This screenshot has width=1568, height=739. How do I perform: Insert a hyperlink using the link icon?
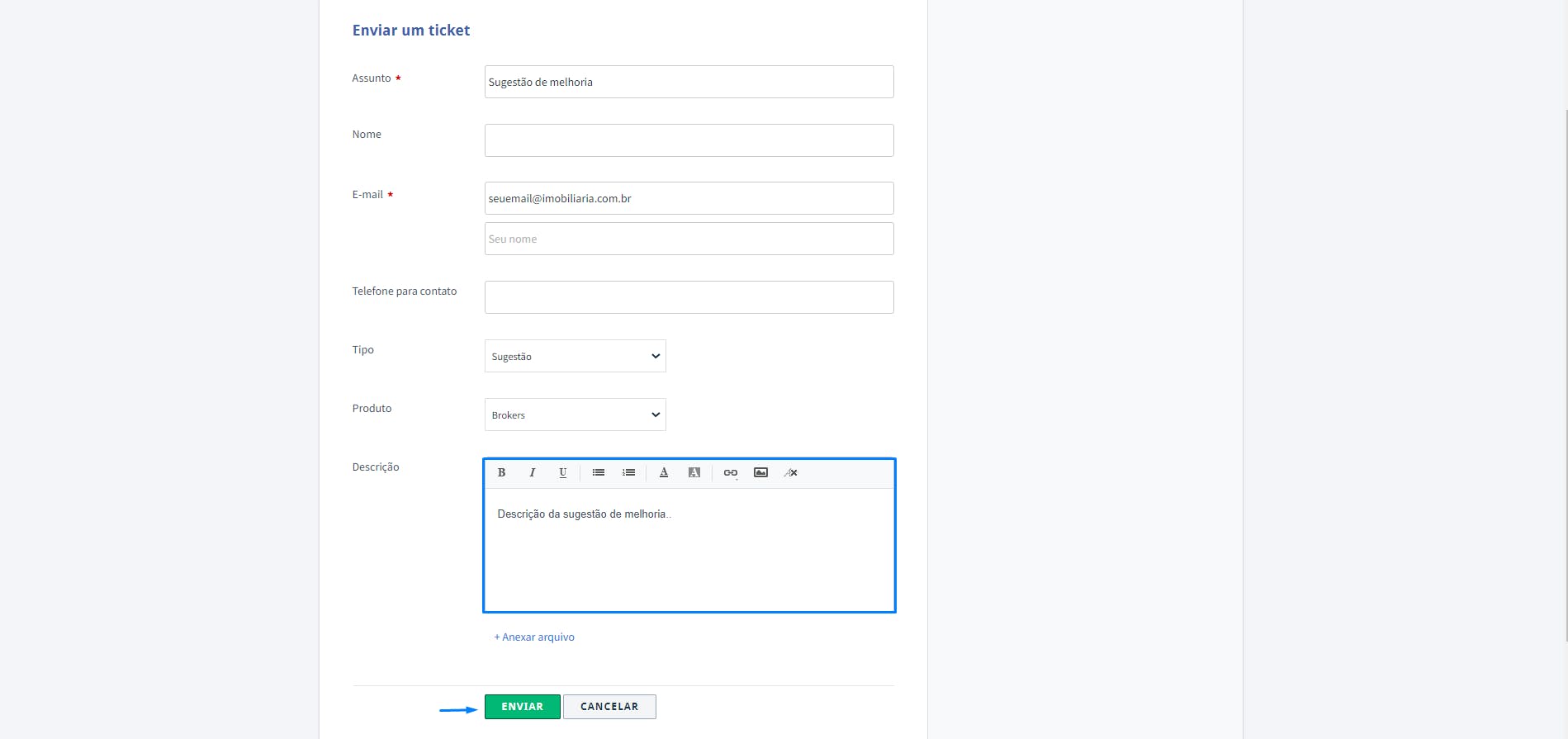pyautogui.click(x=731, y=473)
